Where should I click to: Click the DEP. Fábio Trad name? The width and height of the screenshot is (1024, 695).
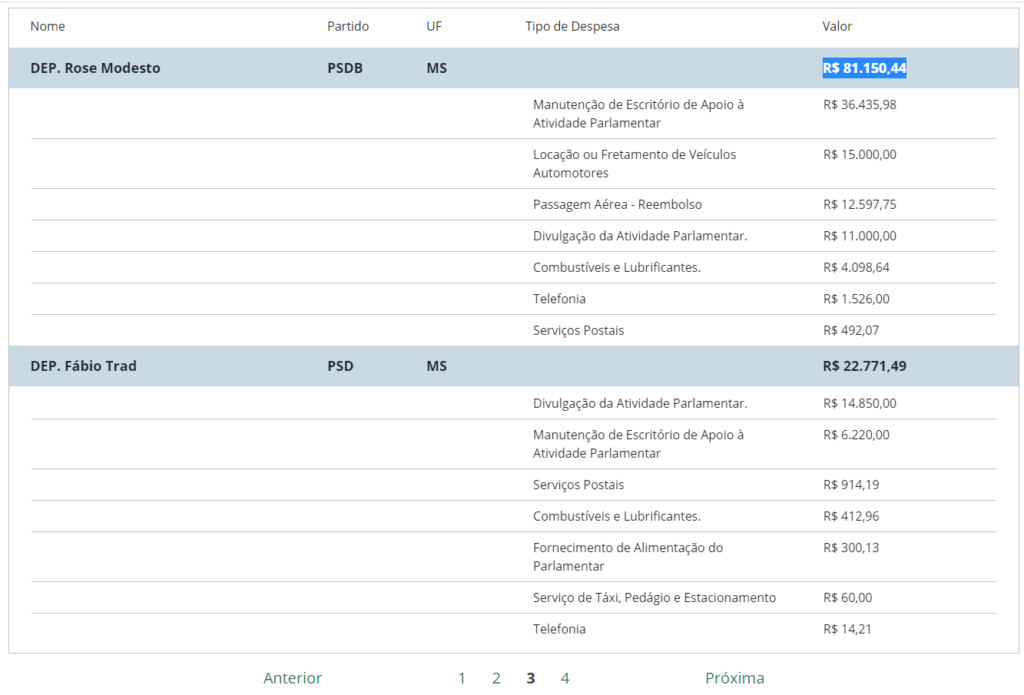click(83, 366)
